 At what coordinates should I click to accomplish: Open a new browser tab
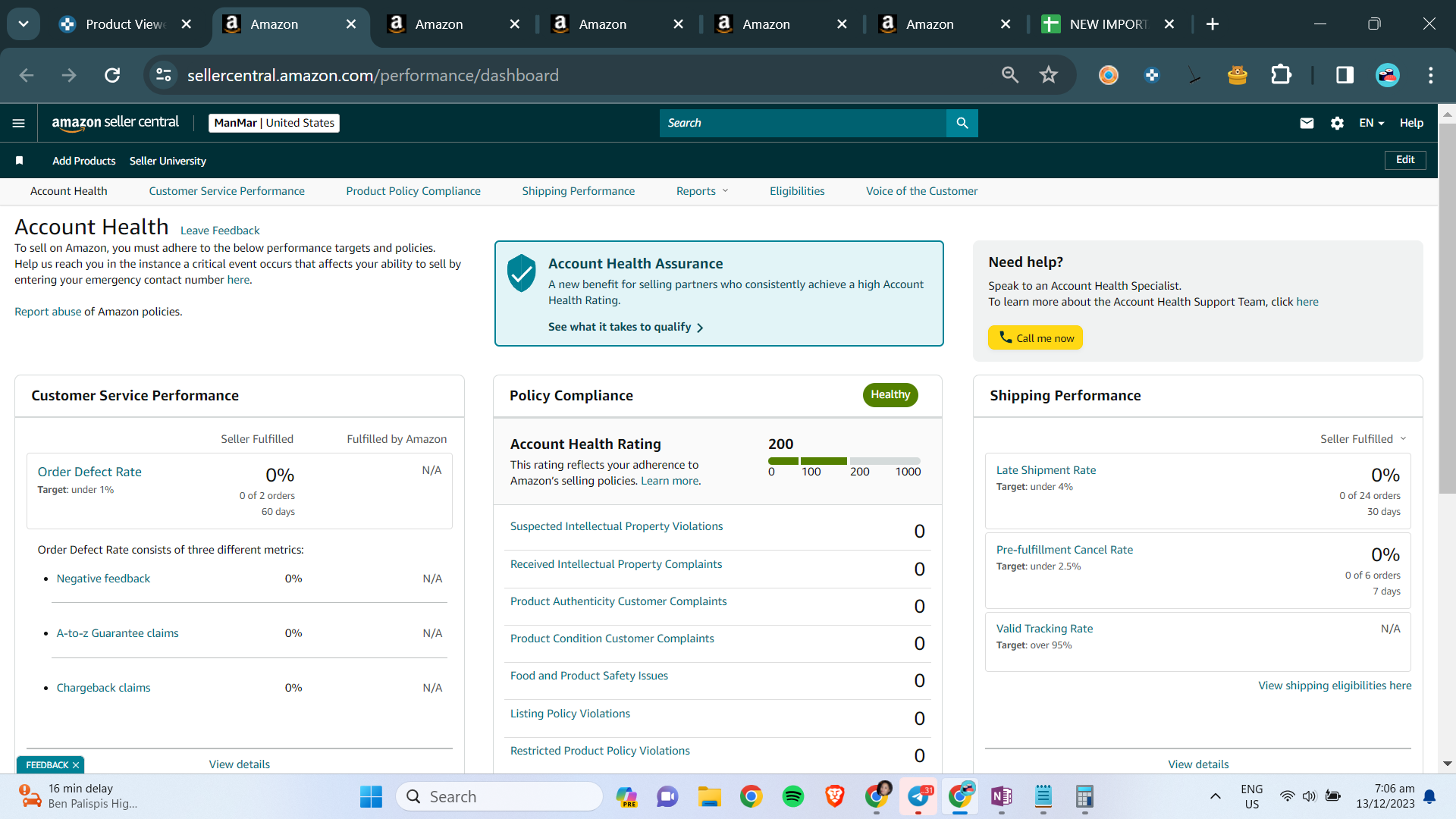1213,24
